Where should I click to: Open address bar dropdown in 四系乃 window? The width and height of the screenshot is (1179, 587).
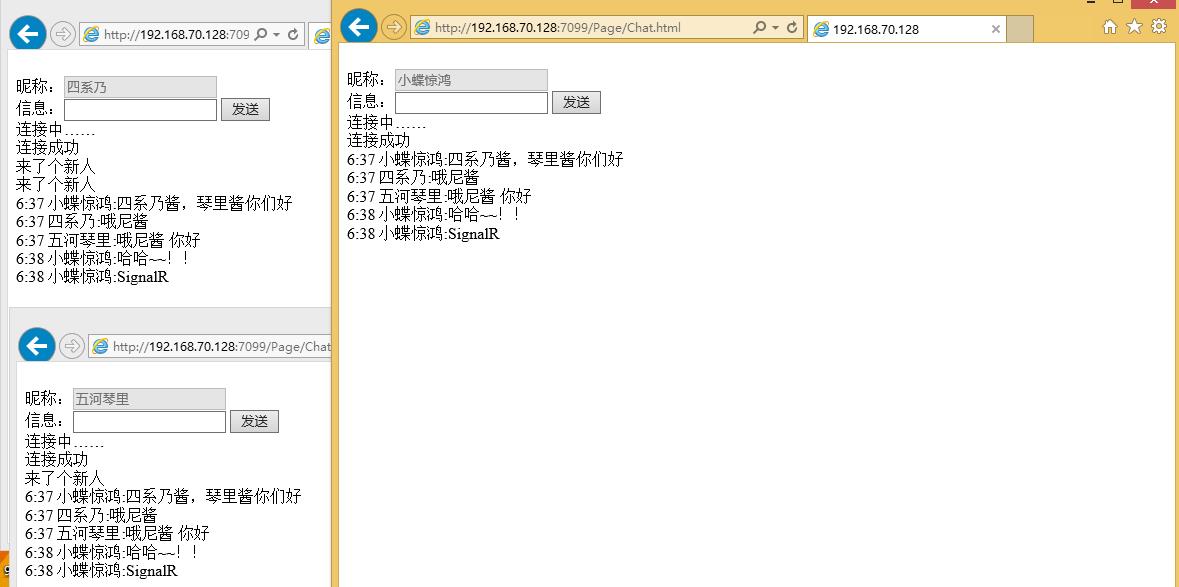click(x=277, y=35)
